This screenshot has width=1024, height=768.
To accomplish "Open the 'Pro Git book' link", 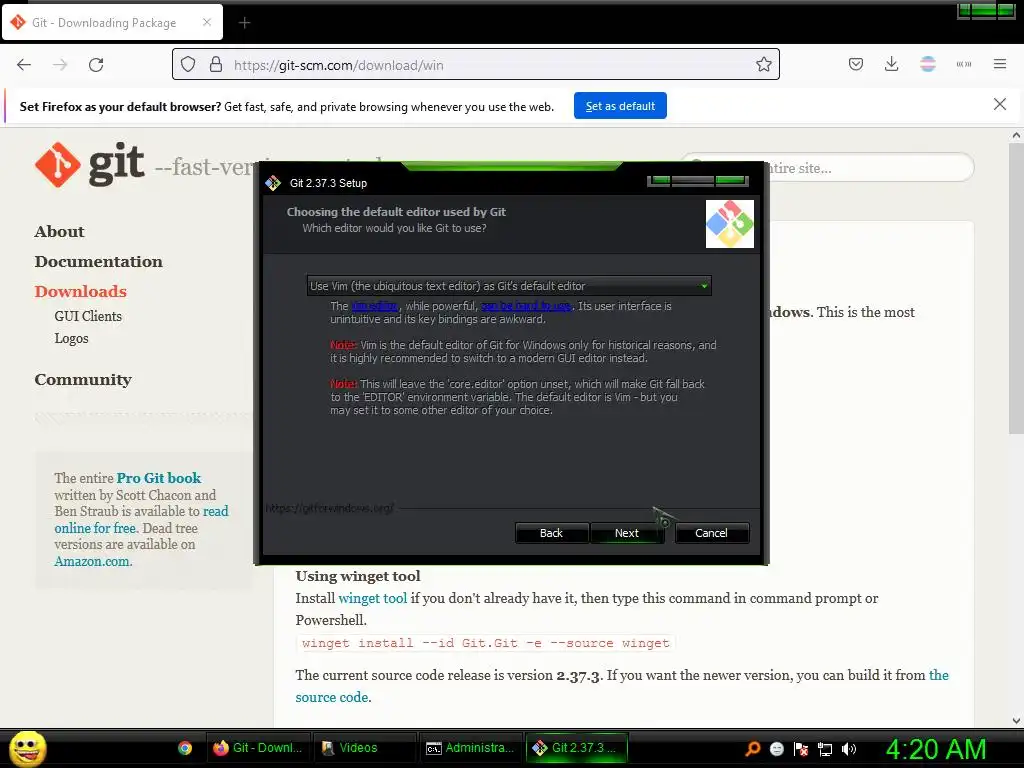I will coord(159,478).
